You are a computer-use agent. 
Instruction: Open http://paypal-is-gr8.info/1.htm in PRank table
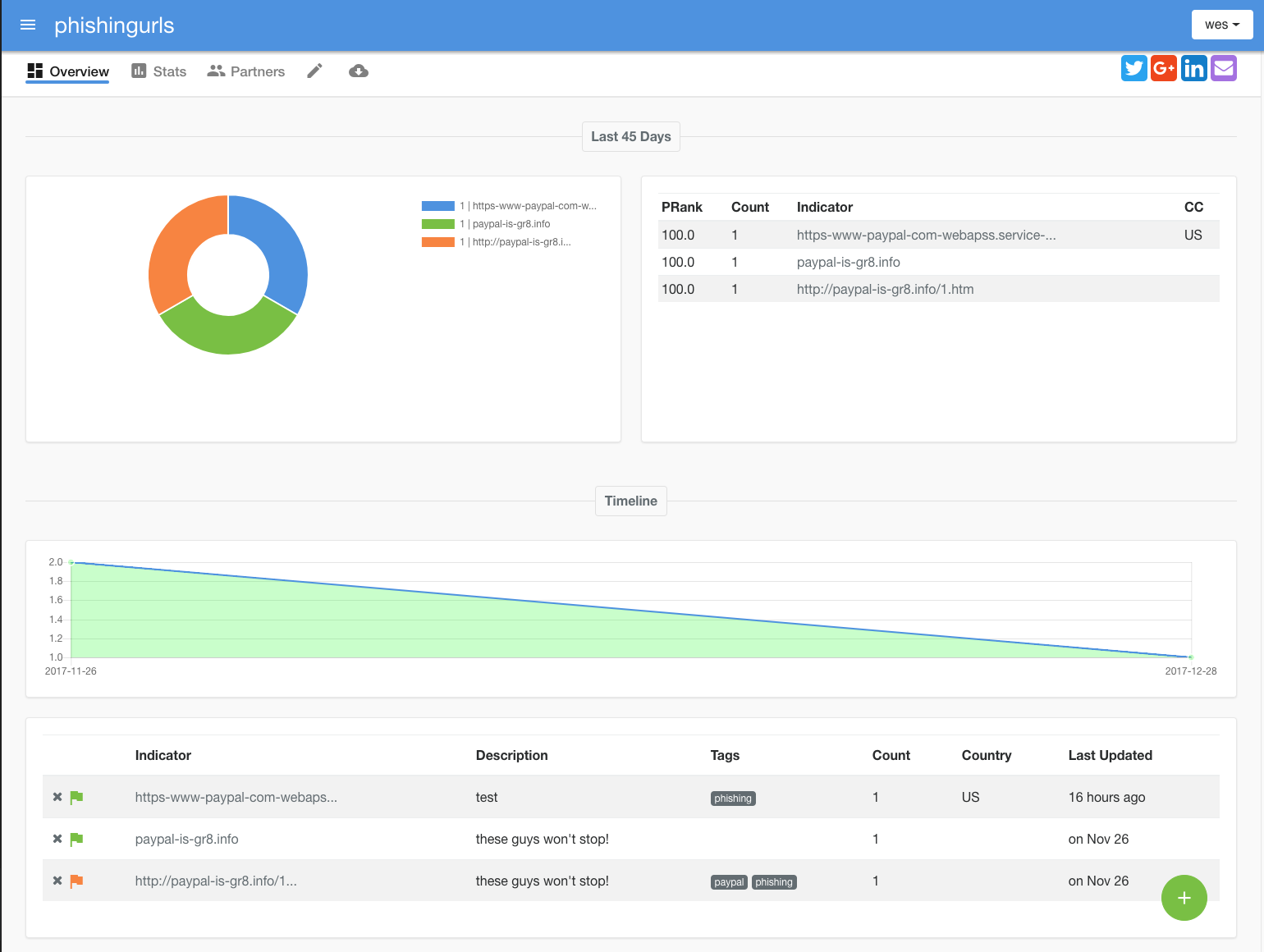(885, 289)
